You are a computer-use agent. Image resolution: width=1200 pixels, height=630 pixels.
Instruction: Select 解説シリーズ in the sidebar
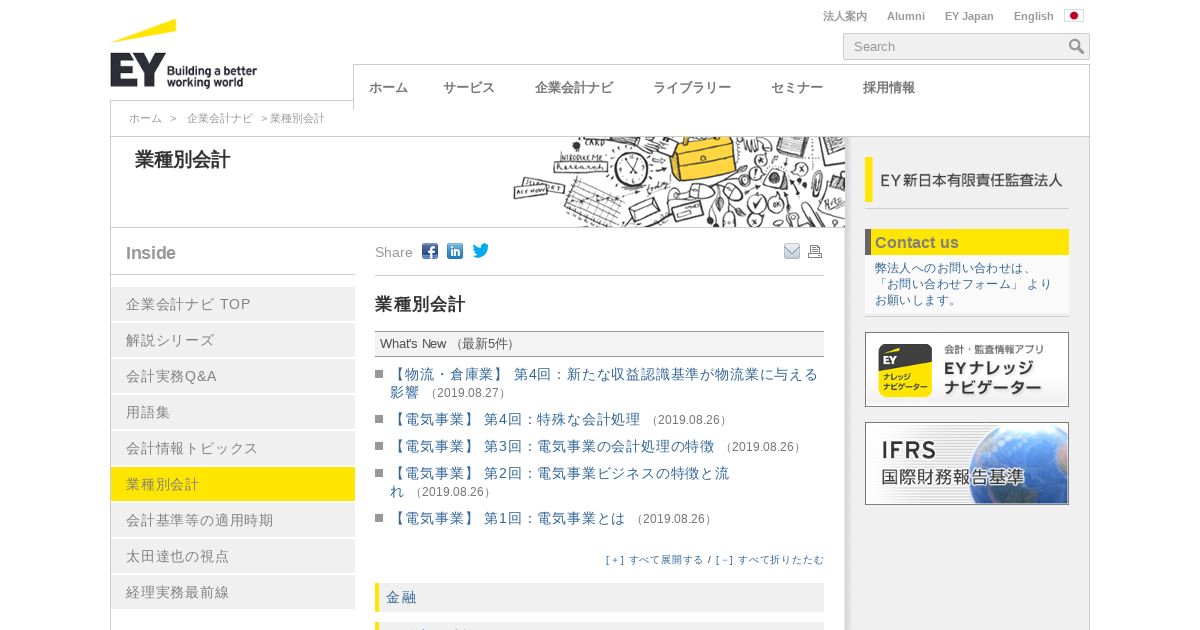(x=232, y=340)
